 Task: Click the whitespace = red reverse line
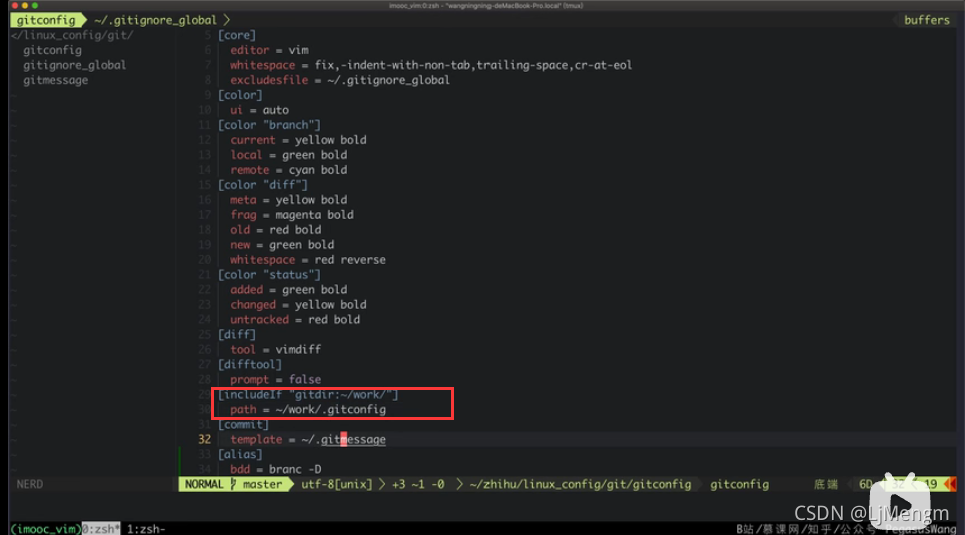308,260
